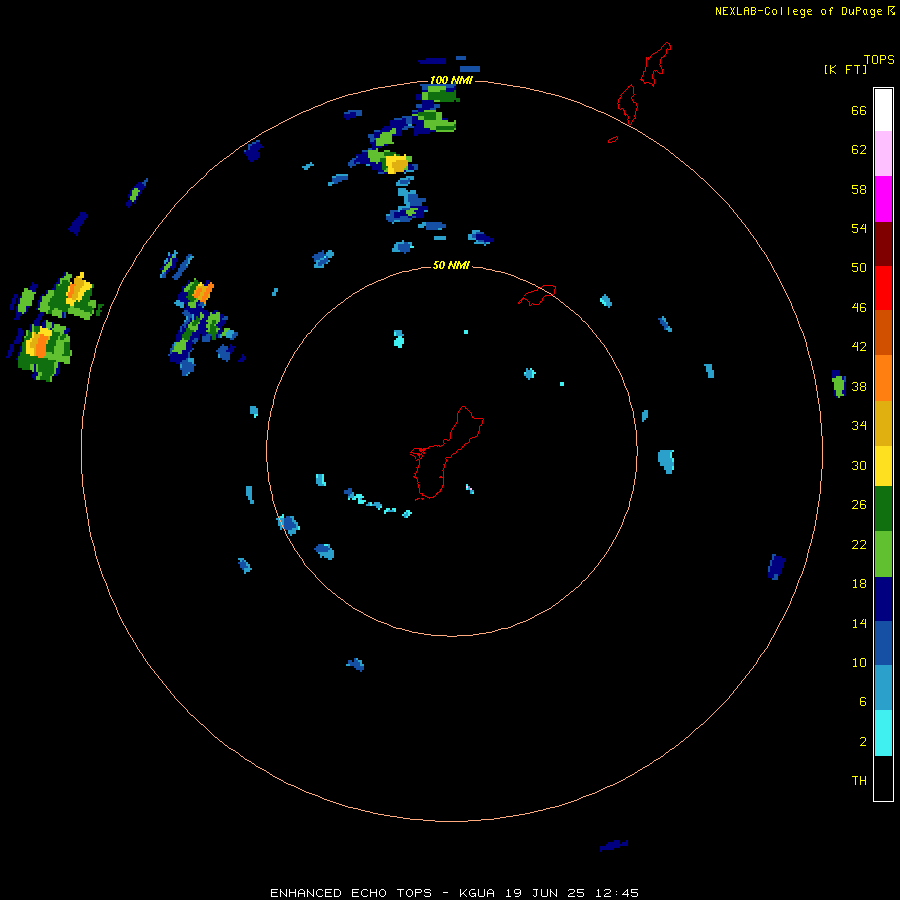Click the legend value 10
The height and width of the screenshot is (900, 900).
tap(859, 663)
